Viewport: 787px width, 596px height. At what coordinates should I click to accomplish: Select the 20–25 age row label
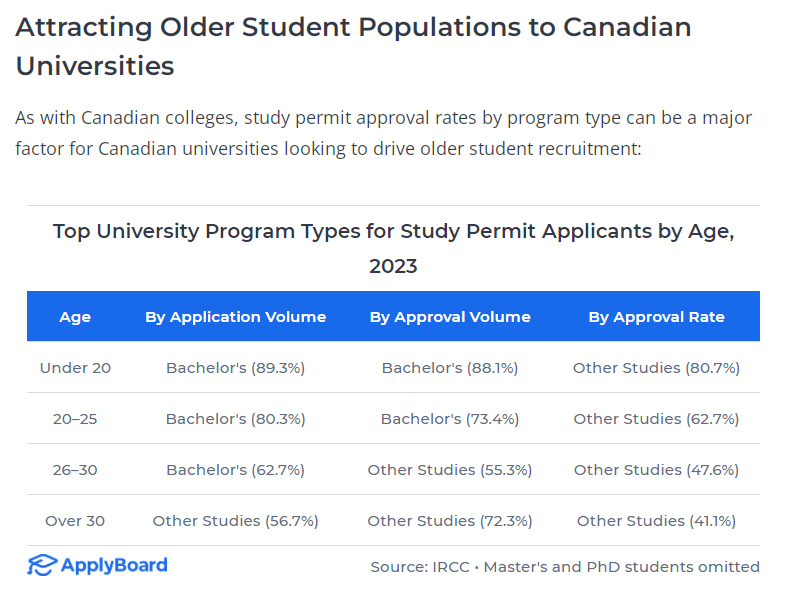point(75,419)
